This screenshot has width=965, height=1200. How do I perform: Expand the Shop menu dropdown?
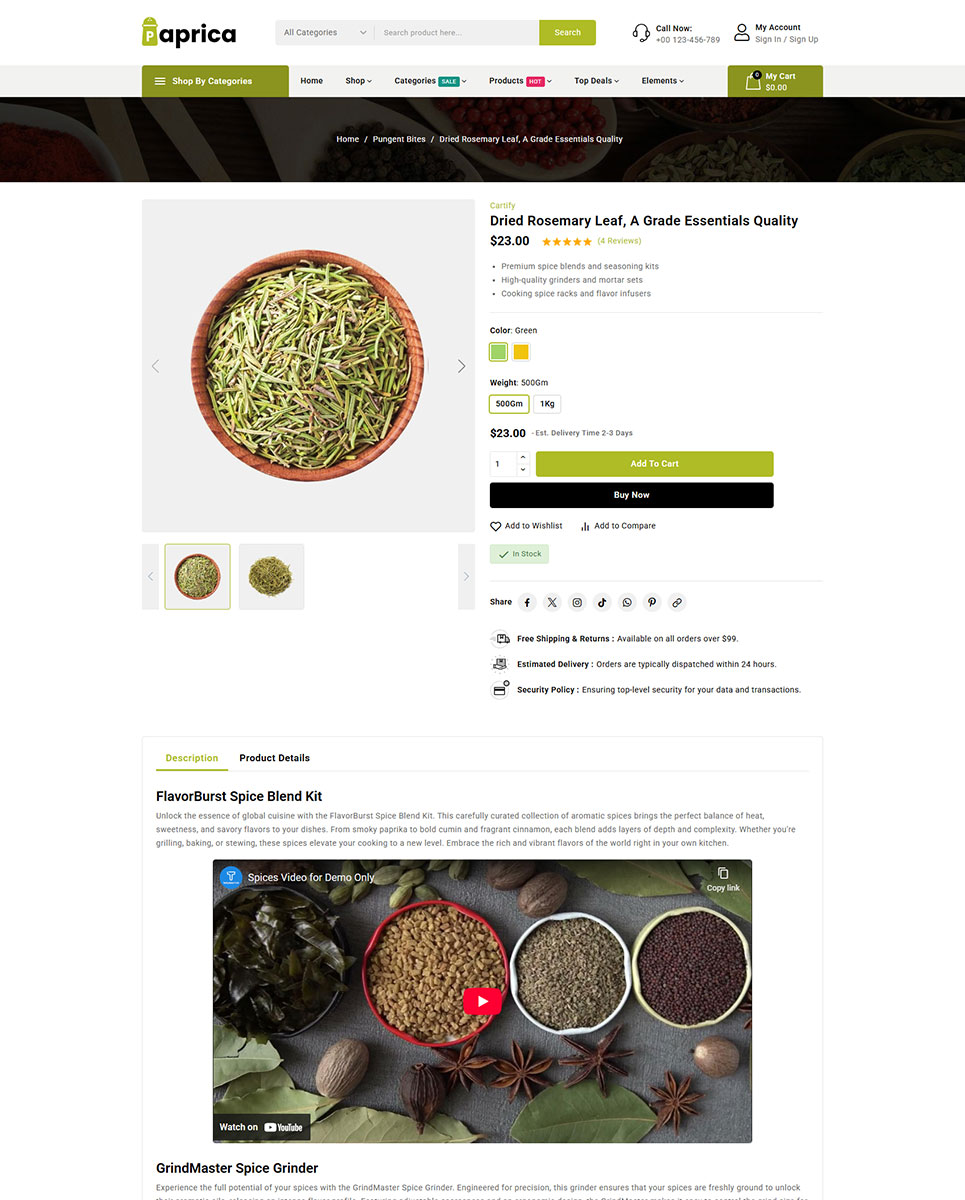coord(358,81)
